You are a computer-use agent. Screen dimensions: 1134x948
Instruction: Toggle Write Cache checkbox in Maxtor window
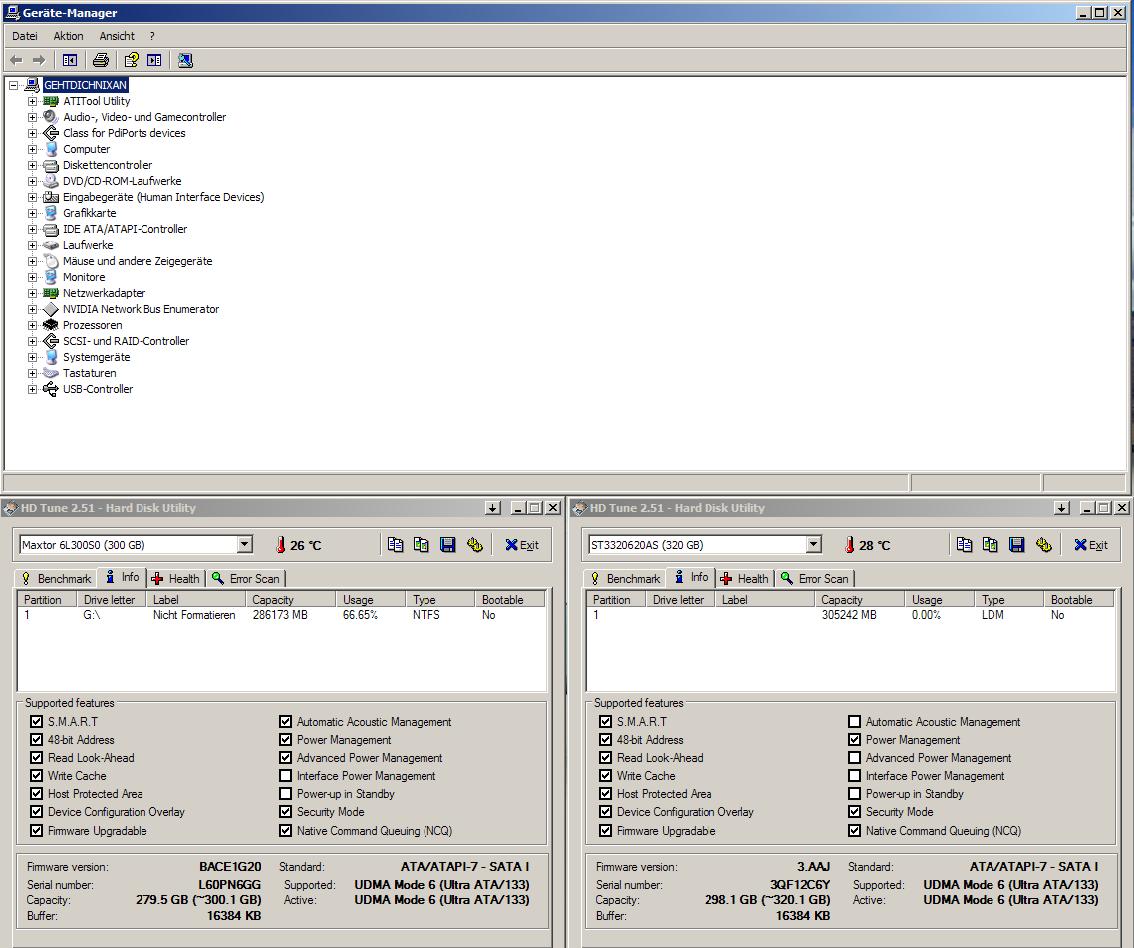36,775
